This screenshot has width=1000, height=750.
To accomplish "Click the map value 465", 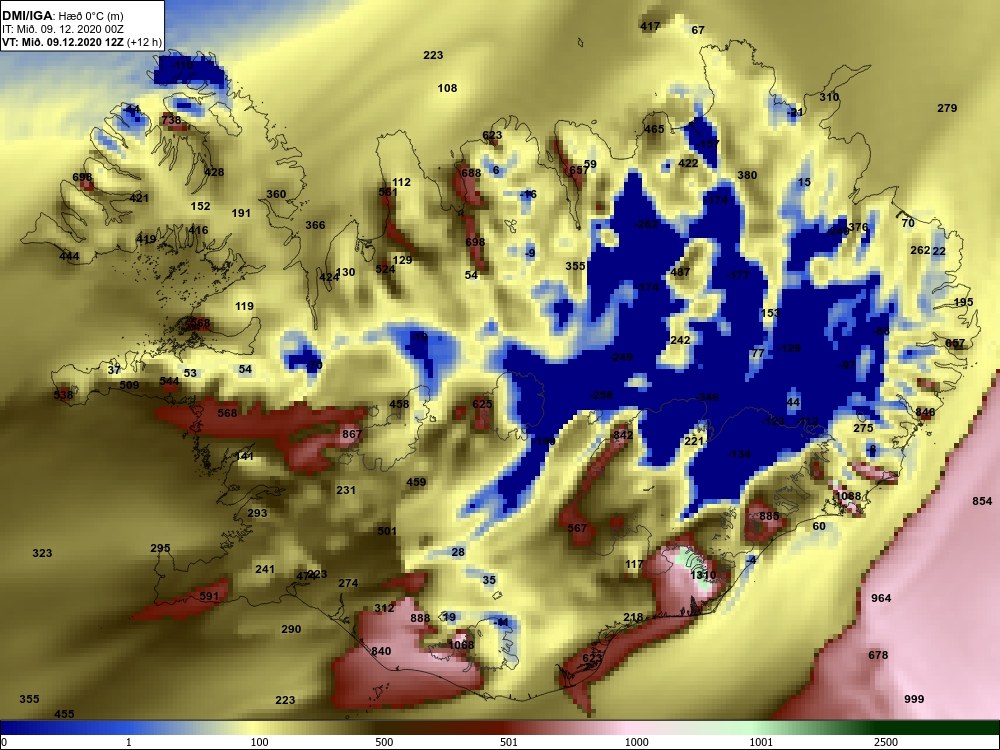I will click(654, 129).
